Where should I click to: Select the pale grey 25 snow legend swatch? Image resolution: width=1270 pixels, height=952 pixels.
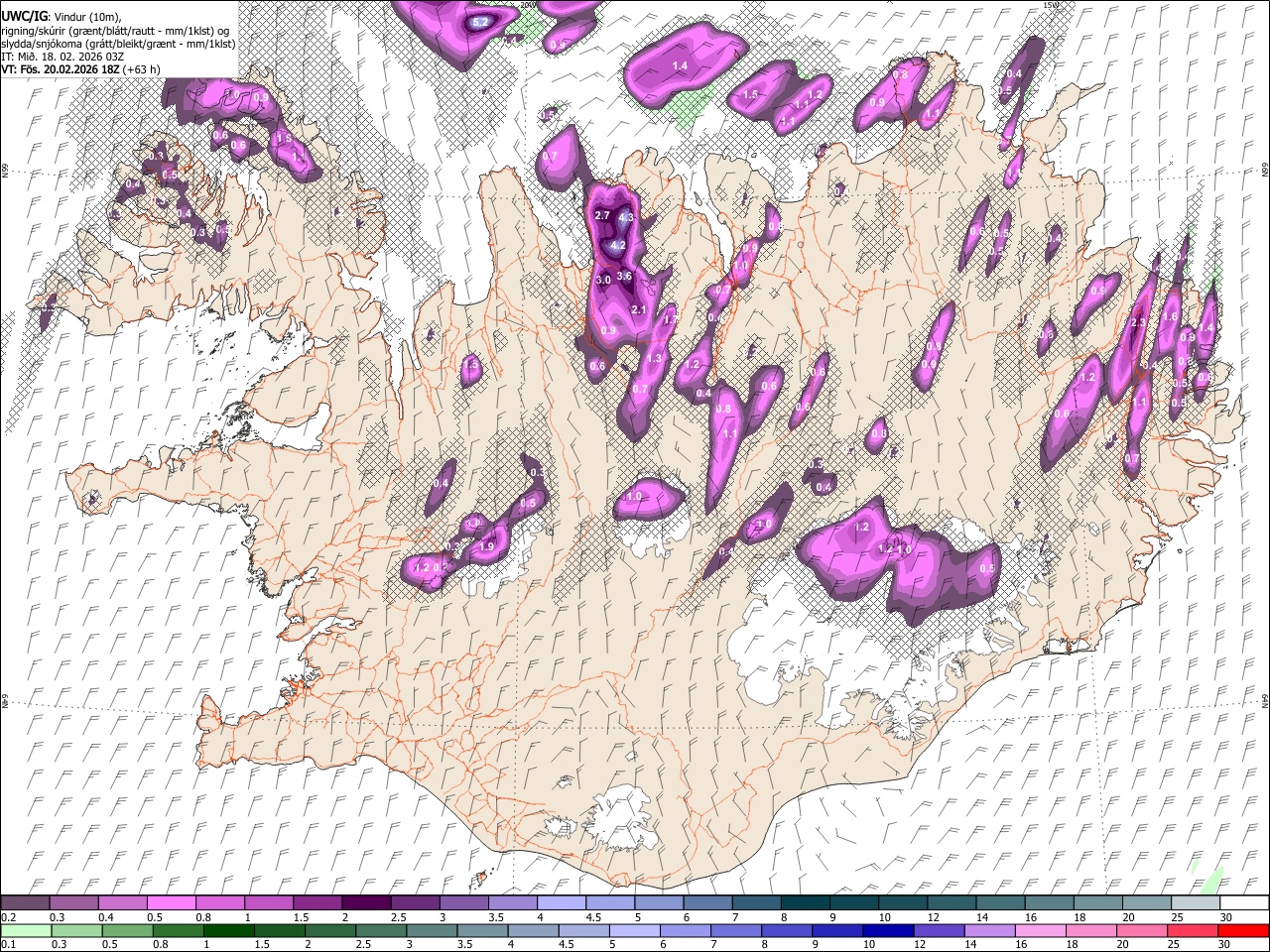tap(1195, 902)
